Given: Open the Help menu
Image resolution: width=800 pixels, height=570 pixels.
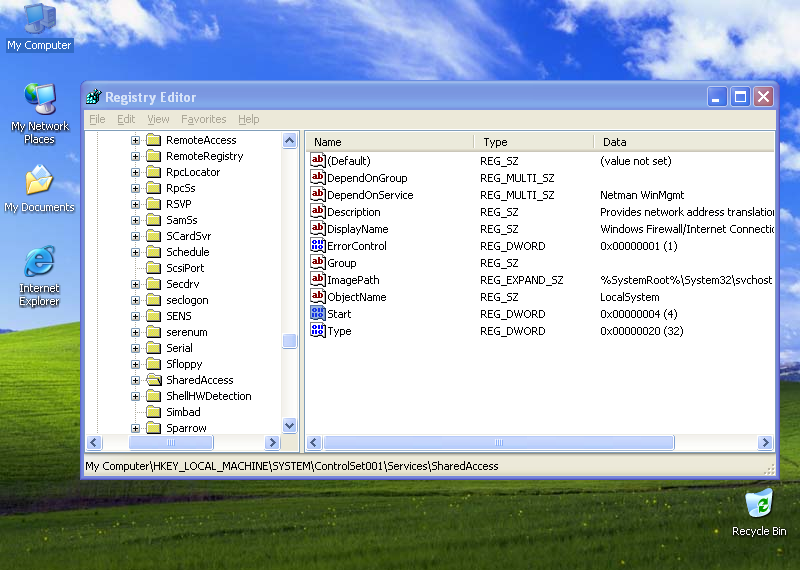Looking at the screenshot, I should pos(248,119).
